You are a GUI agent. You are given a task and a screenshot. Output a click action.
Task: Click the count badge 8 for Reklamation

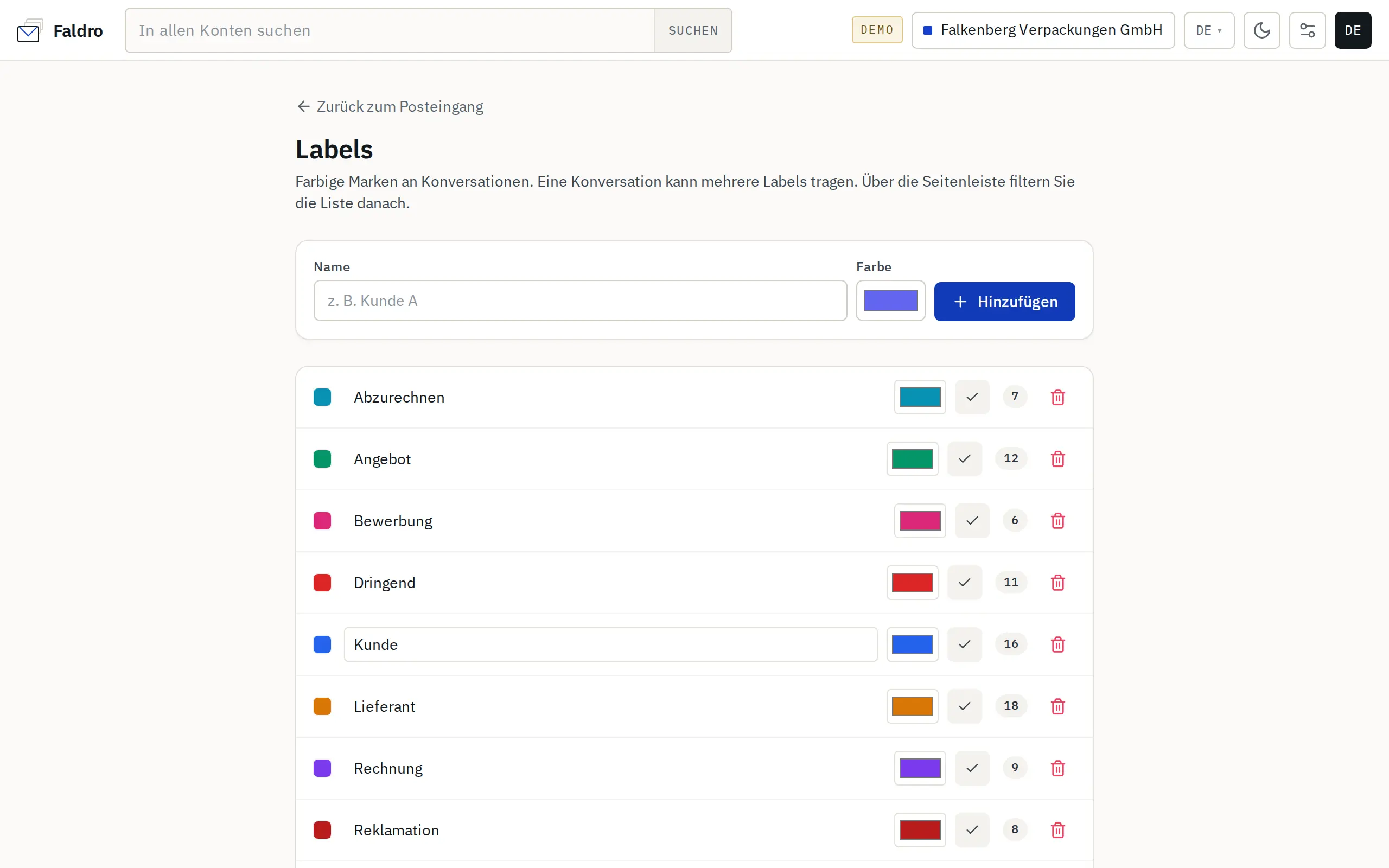click(x=1015, y=829)
